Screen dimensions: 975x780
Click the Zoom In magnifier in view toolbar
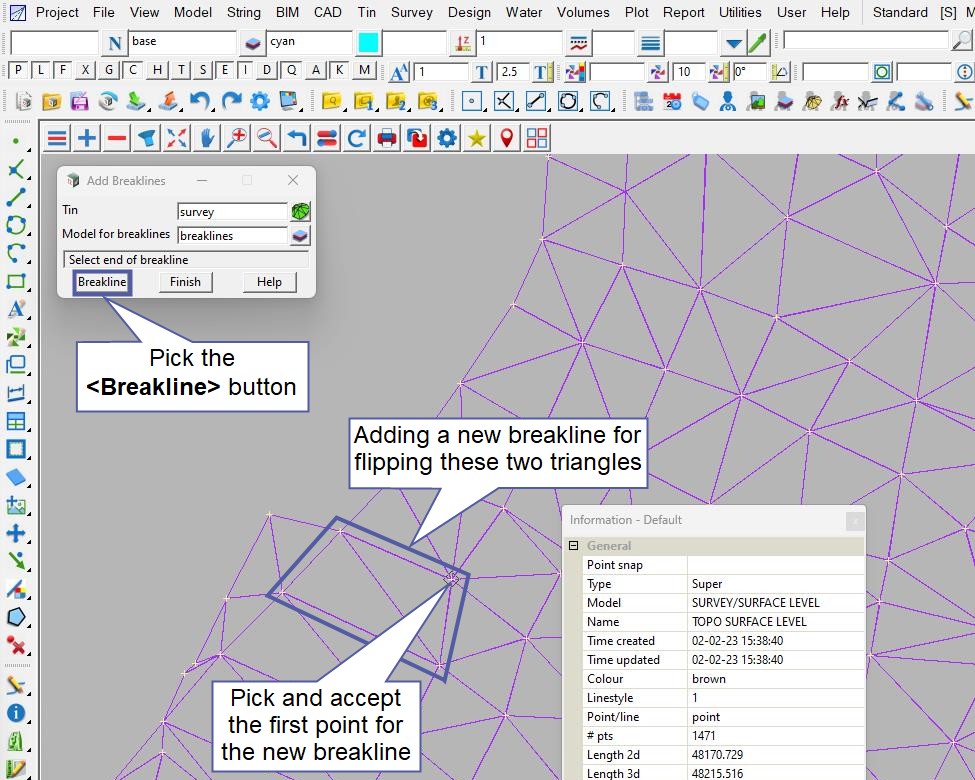pyautogui.click(x=237, y=138)
